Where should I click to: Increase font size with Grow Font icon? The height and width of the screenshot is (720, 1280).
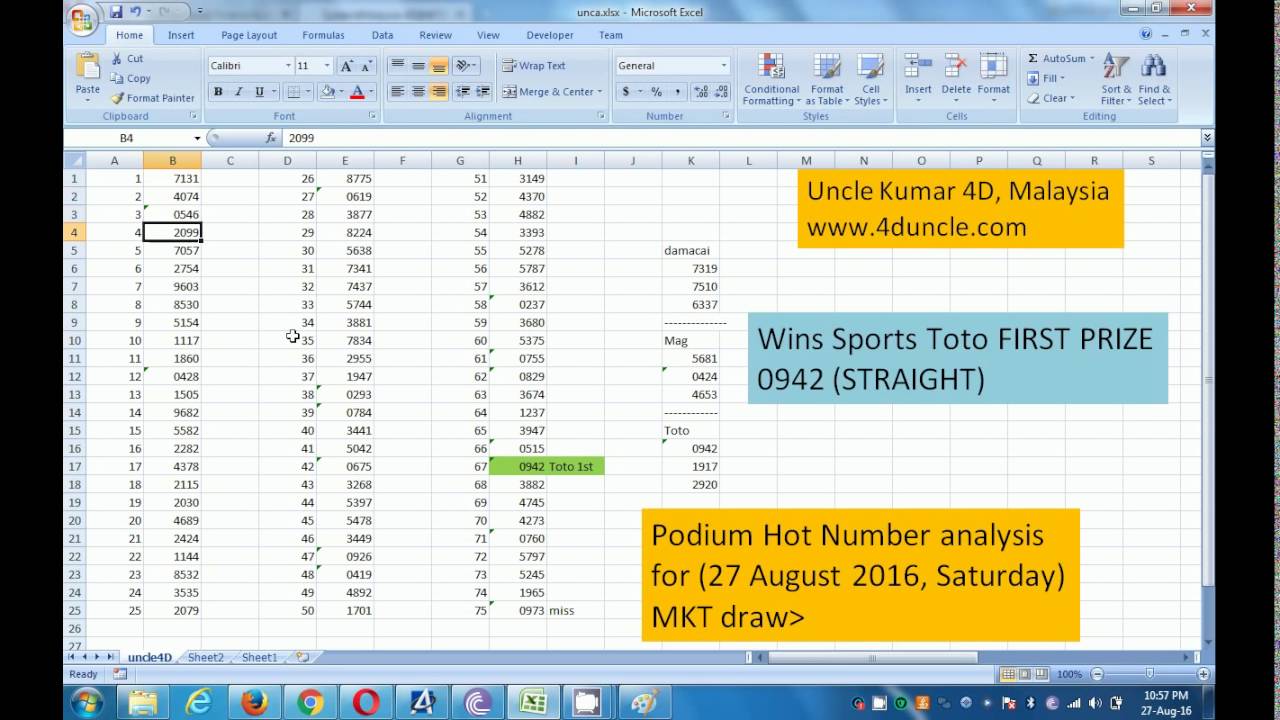347,66
